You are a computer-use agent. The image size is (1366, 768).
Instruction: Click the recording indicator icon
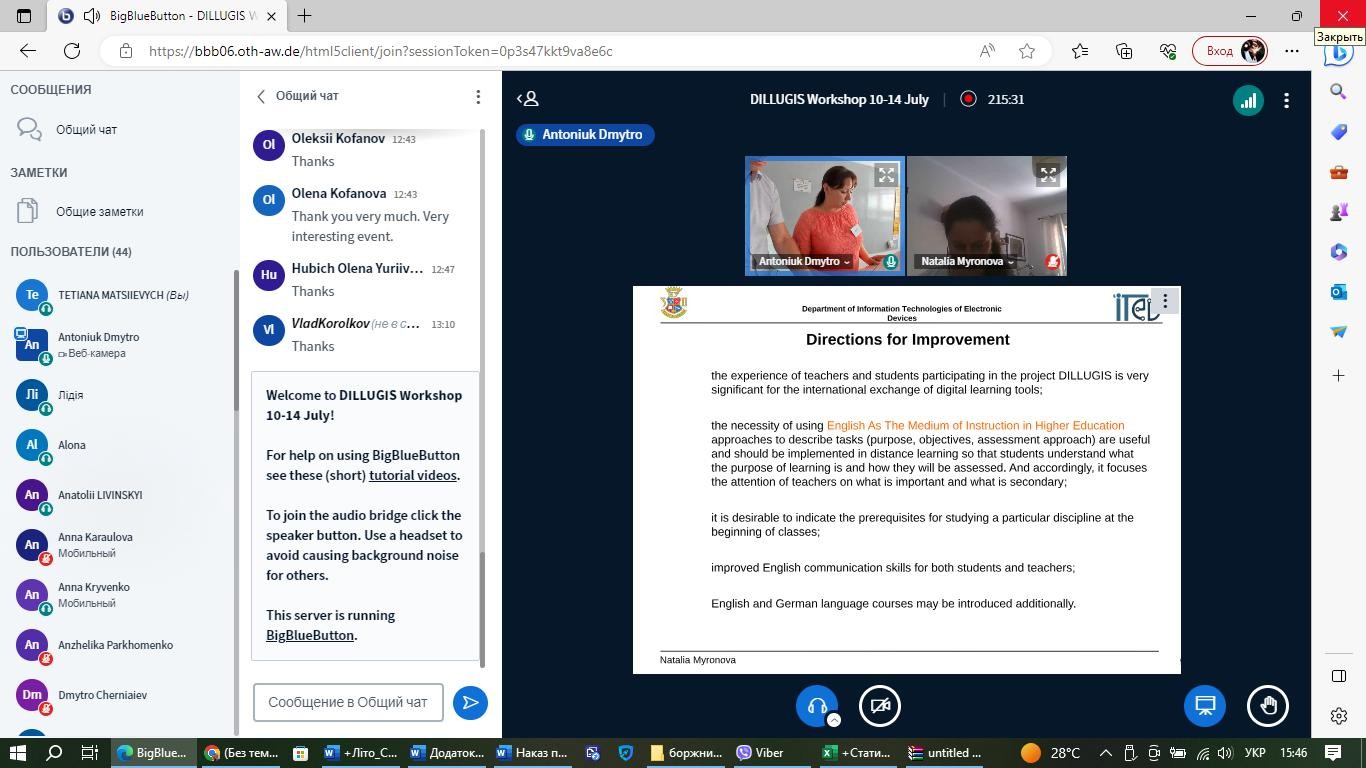coord(968,99)
